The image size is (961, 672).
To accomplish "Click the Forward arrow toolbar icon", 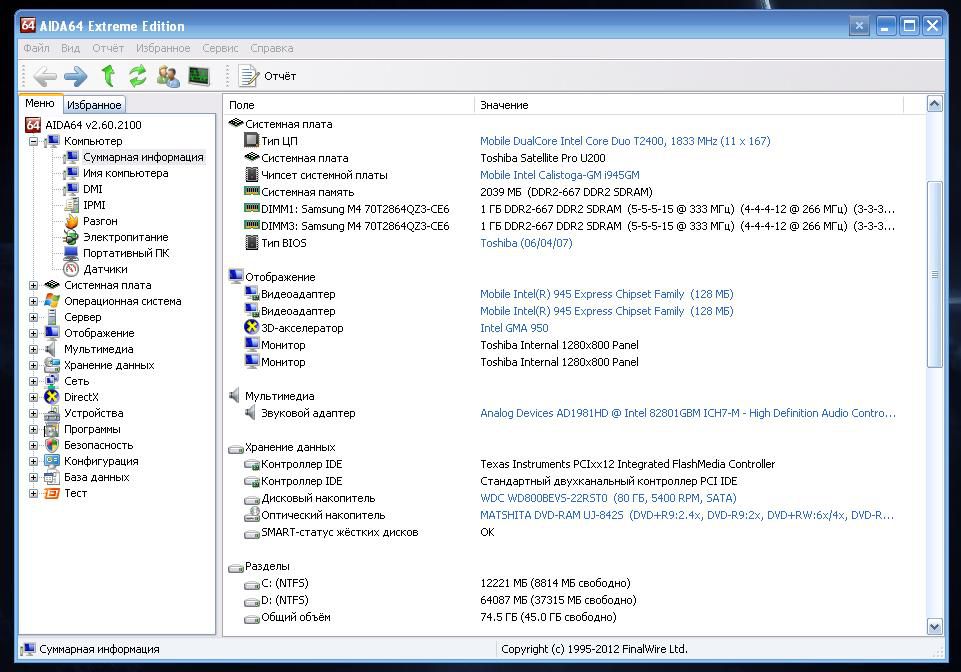I will pyautogui.click(x=75, y=76).
